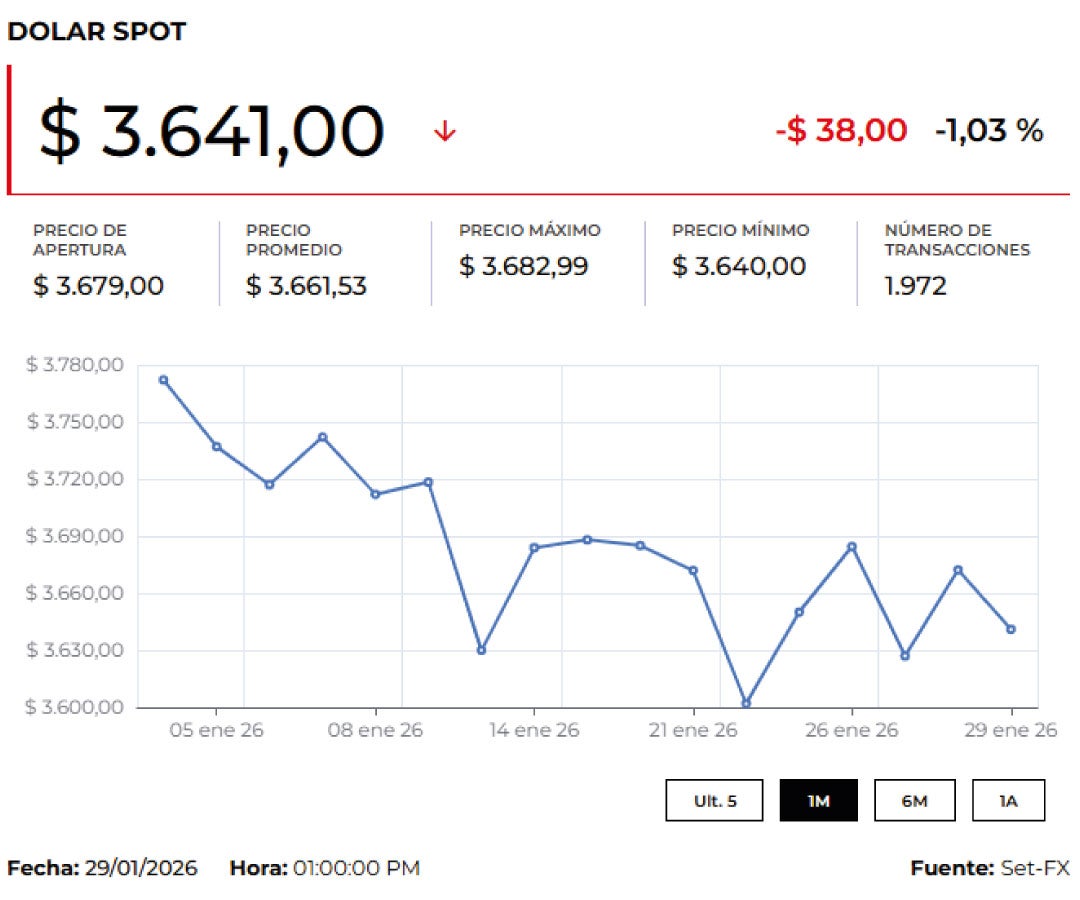1080x900 pixels.
Task: Click the data point above 08 ene 26
Action: (x=375, y=494)
